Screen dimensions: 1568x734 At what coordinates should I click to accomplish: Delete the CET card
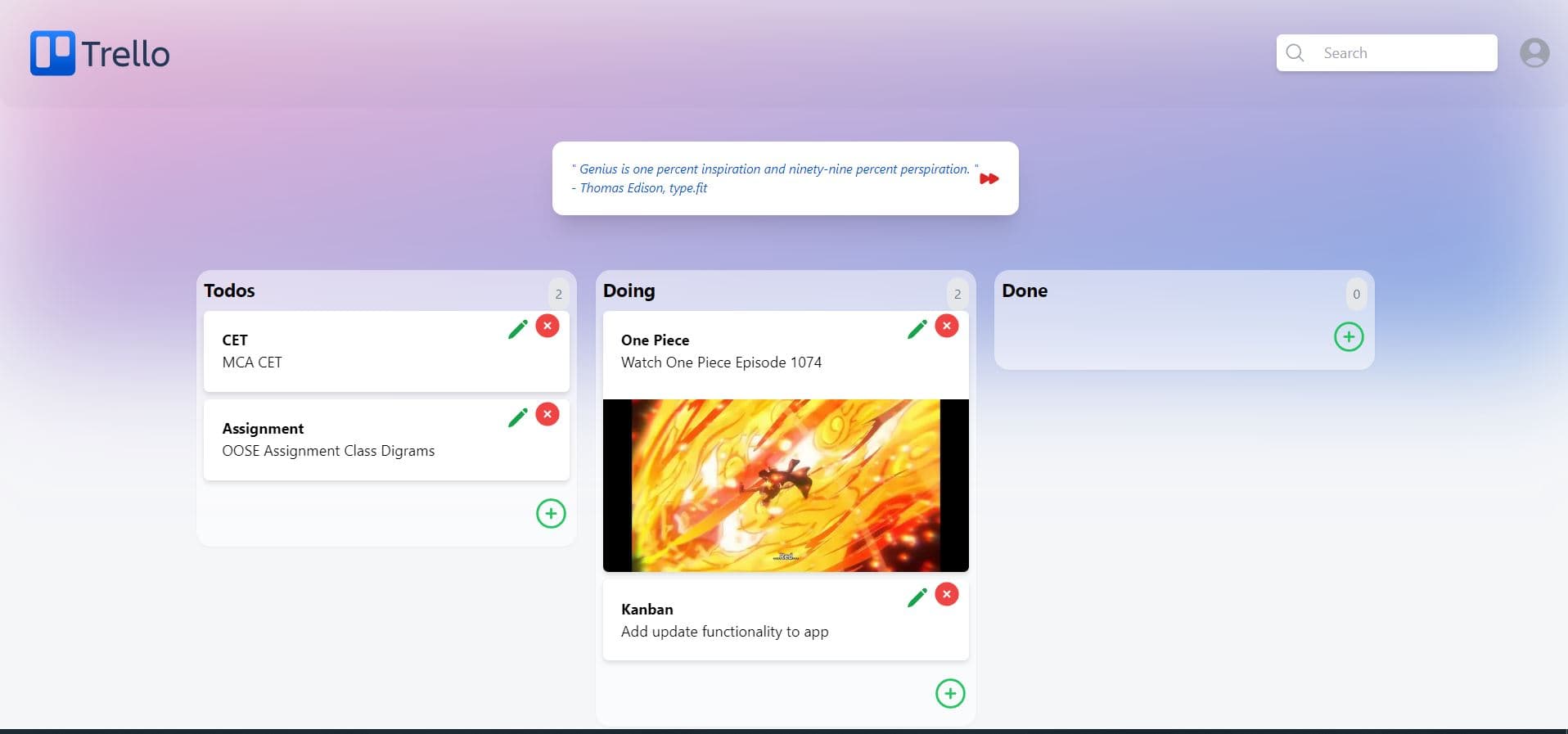pyautogui.click(x=547, y=326)
